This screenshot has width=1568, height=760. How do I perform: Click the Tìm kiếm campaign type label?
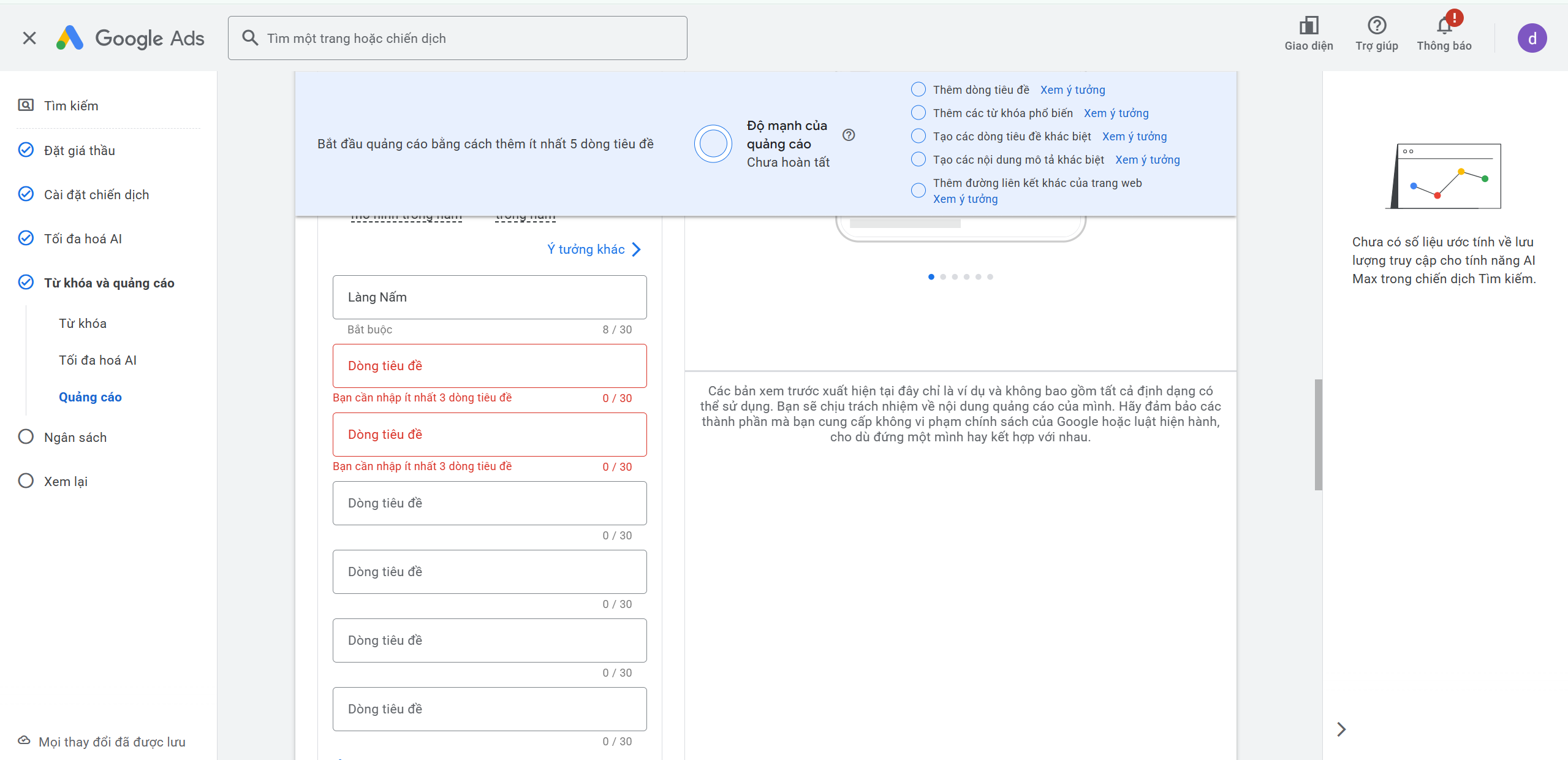71,105
